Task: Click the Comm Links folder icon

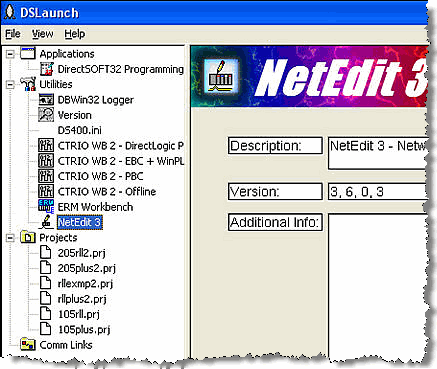Action: [x=28, y=345]
